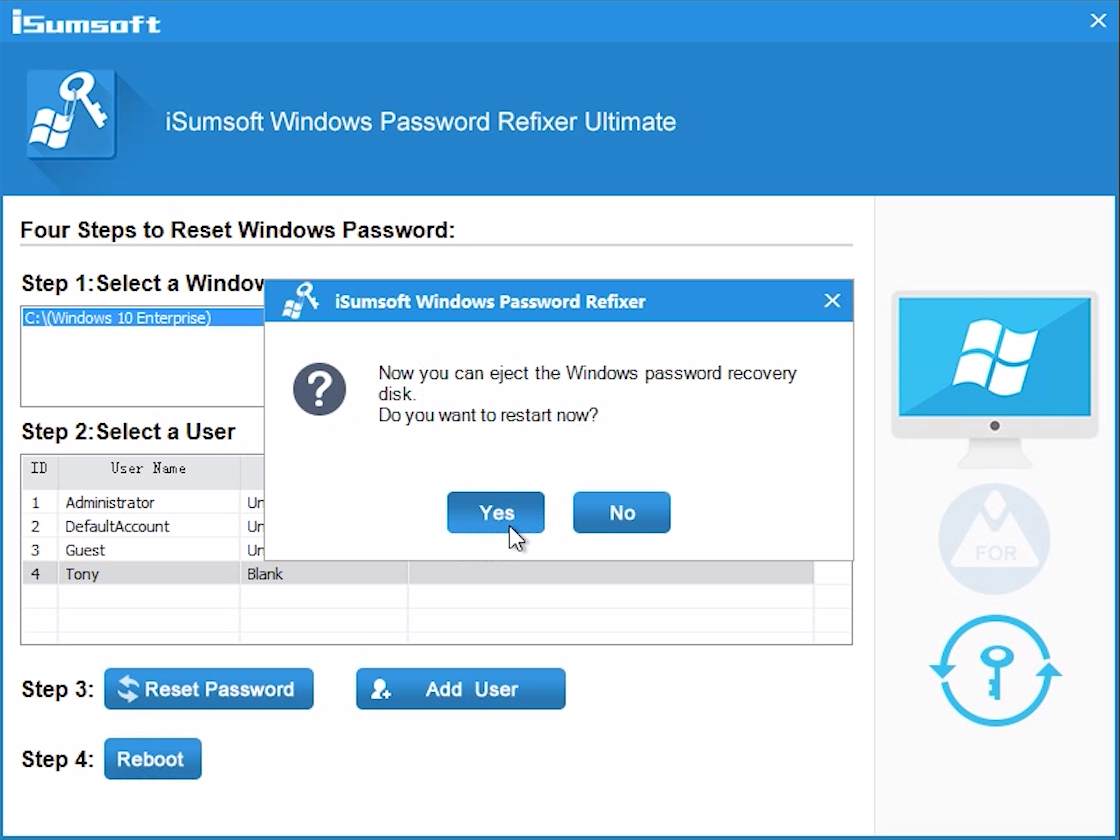Viewport: 1120px width, 840px height.
Task: Select the Administrator user row
Action: click(x=143, y=502)
